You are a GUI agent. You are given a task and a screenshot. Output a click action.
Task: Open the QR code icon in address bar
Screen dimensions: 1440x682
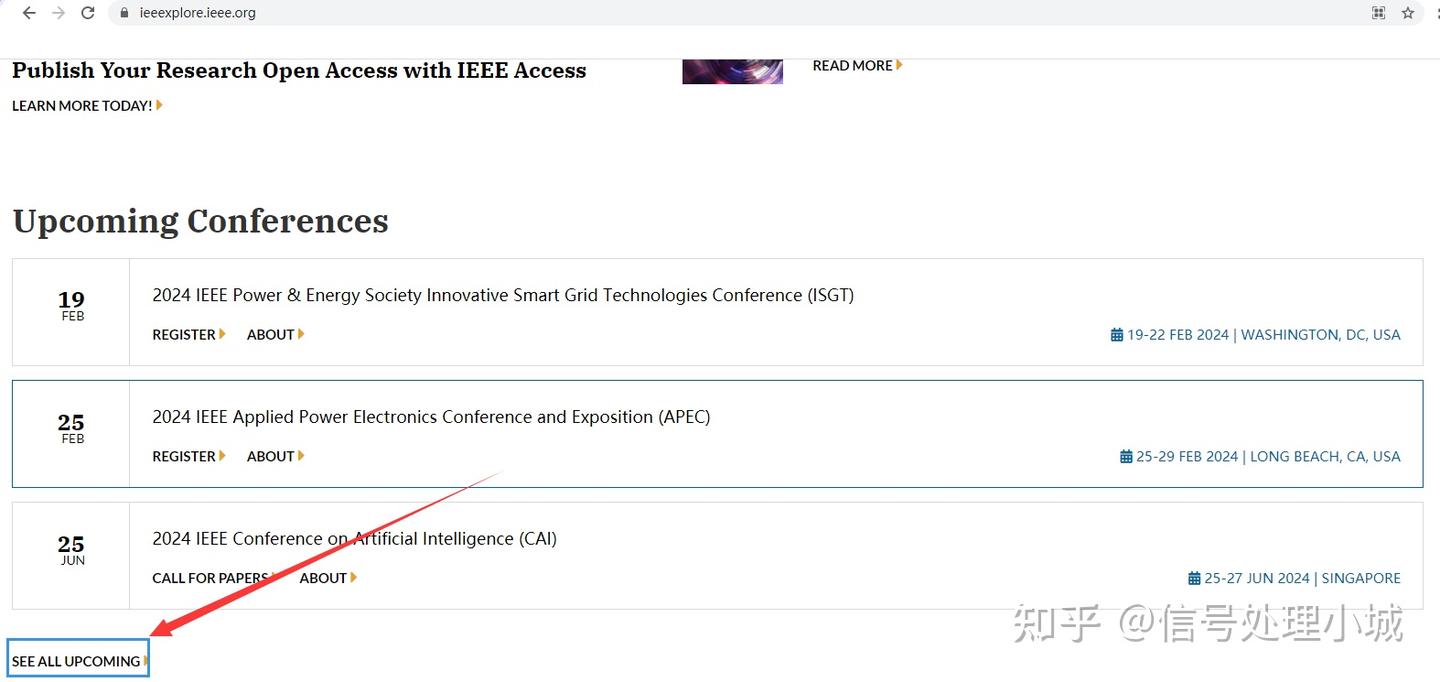point(1379,13)
